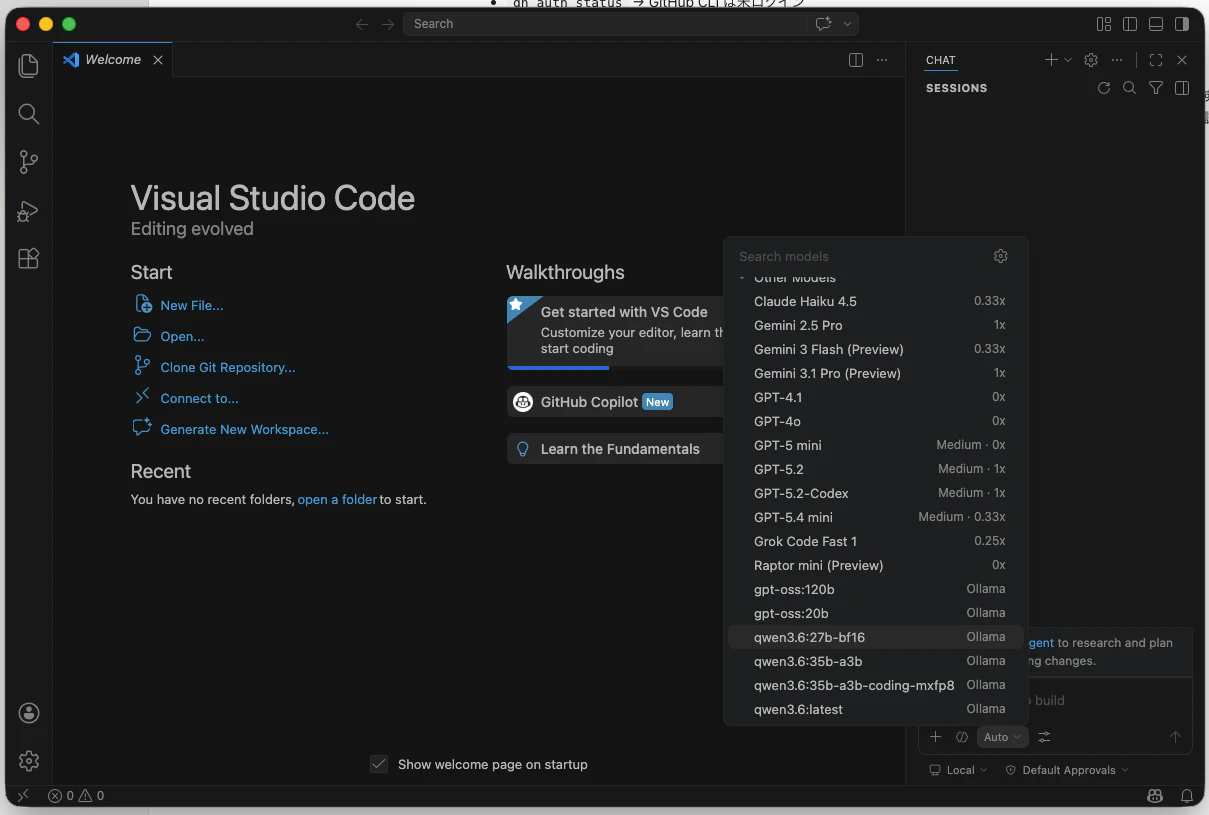Maximize the chat panel
Screen dimensions: 1209x815
click(x=1156, y=60)
